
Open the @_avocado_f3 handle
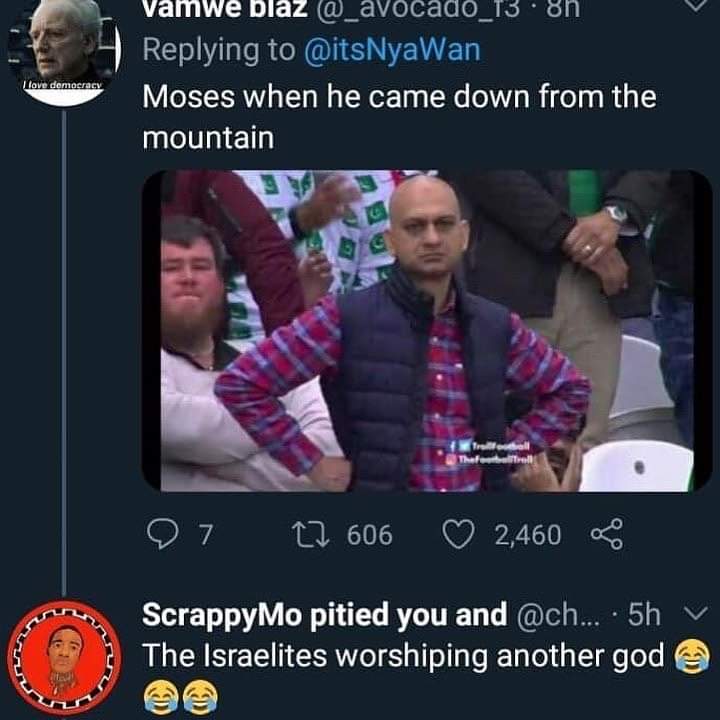click(418, 9)
